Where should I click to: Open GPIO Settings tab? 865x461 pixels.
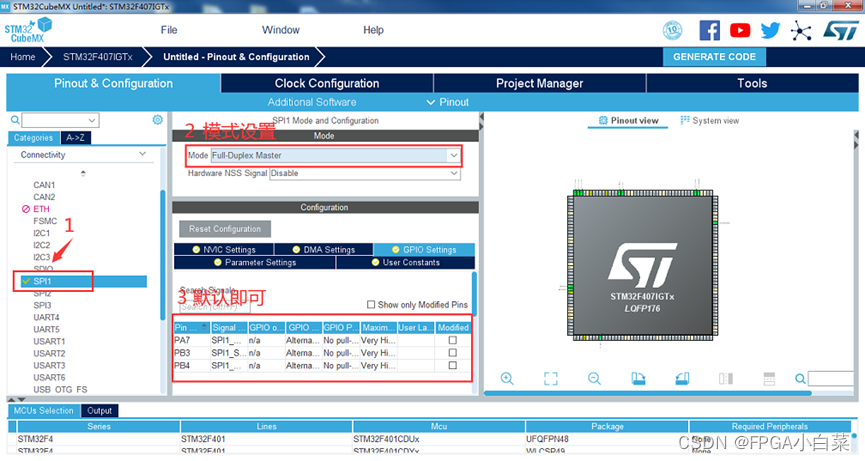click(424, 249)
